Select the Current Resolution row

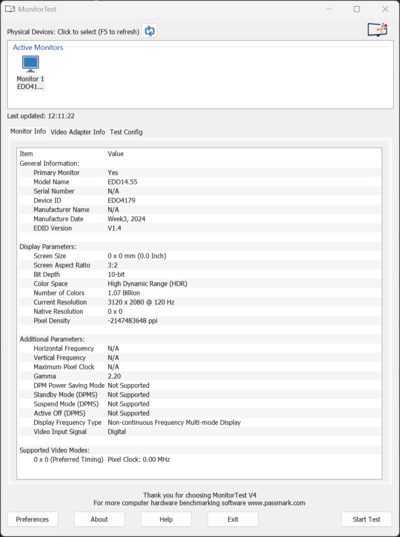[x=199, y=302]
